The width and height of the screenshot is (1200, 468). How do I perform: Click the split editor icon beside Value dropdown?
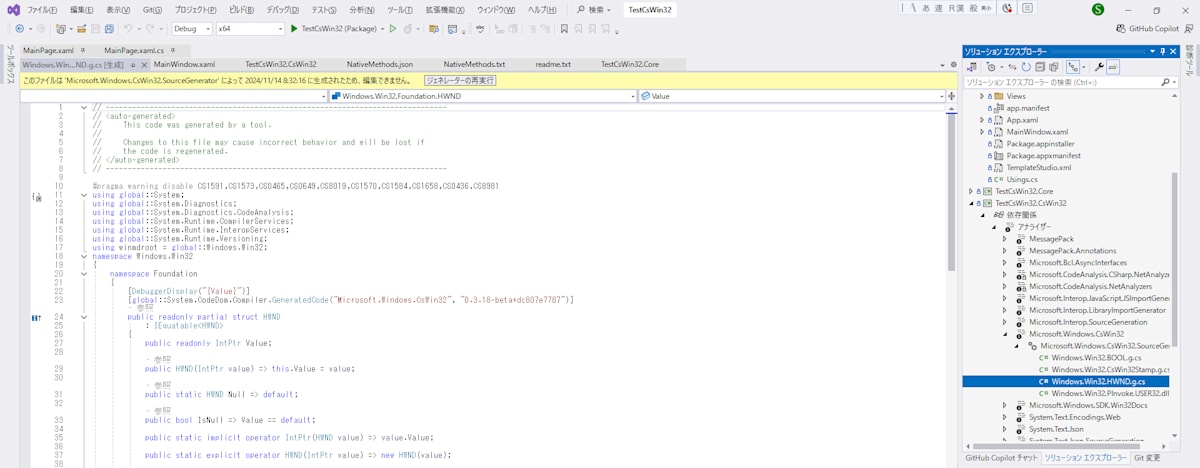950,96
